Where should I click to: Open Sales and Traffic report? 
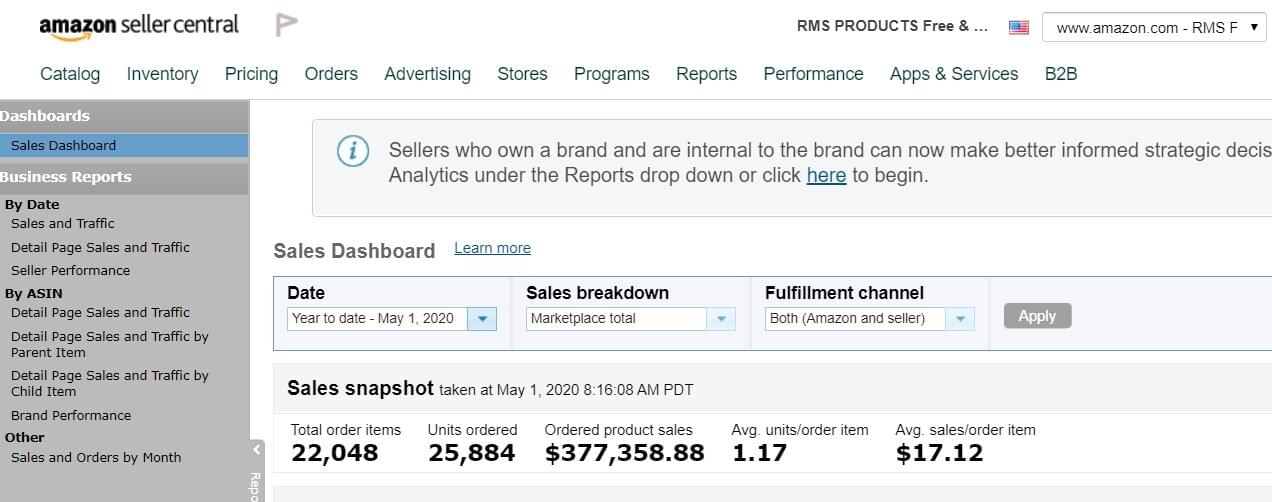click(x=62, y=224)
